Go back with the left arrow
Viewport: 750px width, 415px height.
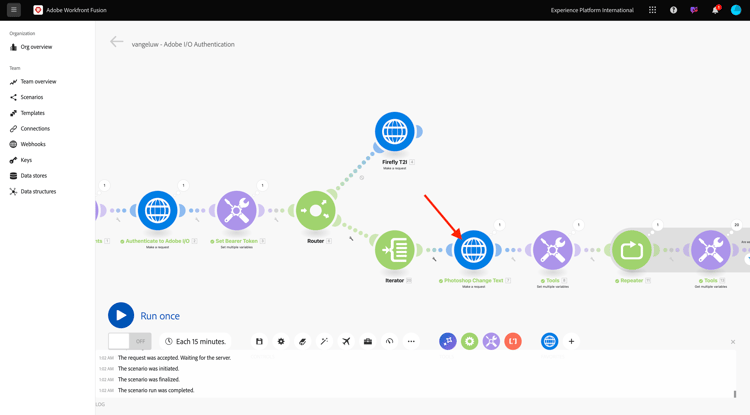click(x=117, y=42)
